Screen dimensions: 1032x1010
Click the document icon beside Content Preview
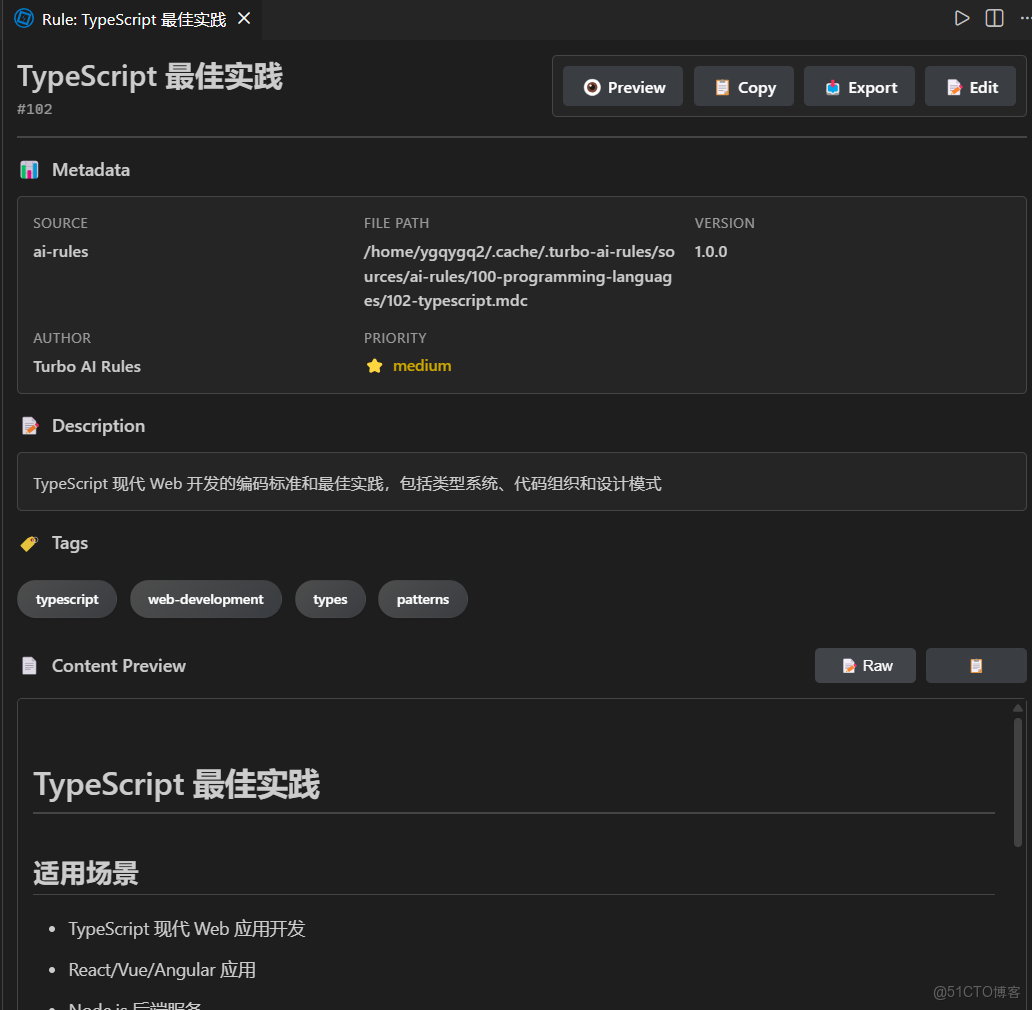29,665
